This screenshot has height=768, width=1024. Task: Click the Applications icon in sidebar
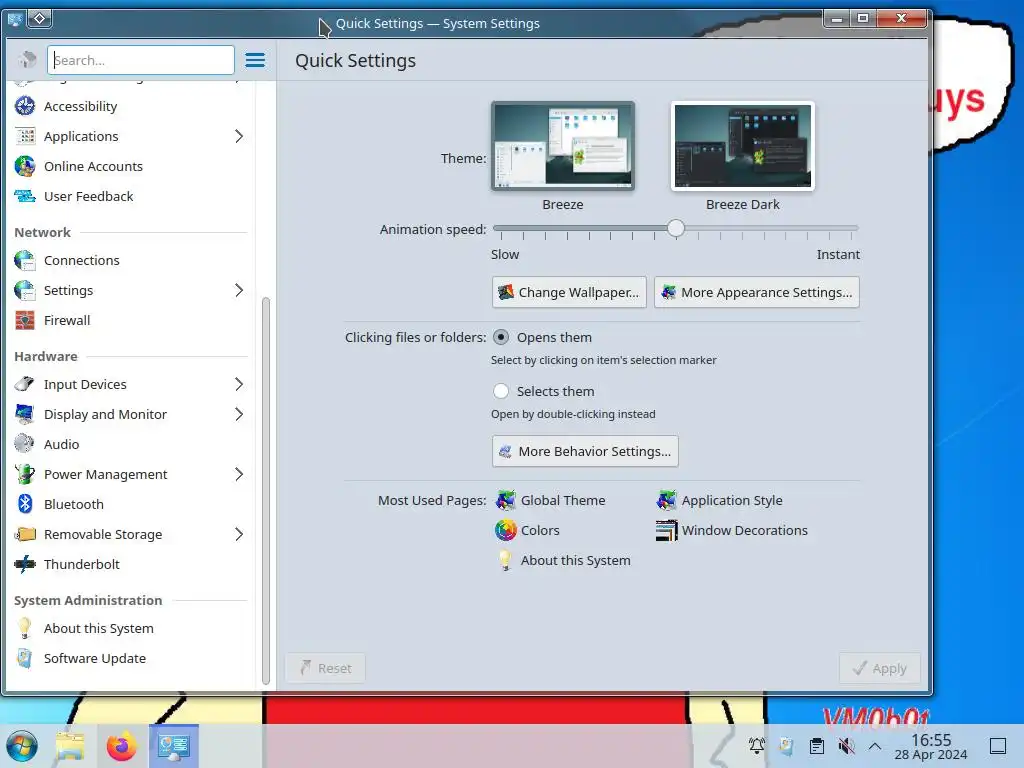tap(25, 136)
